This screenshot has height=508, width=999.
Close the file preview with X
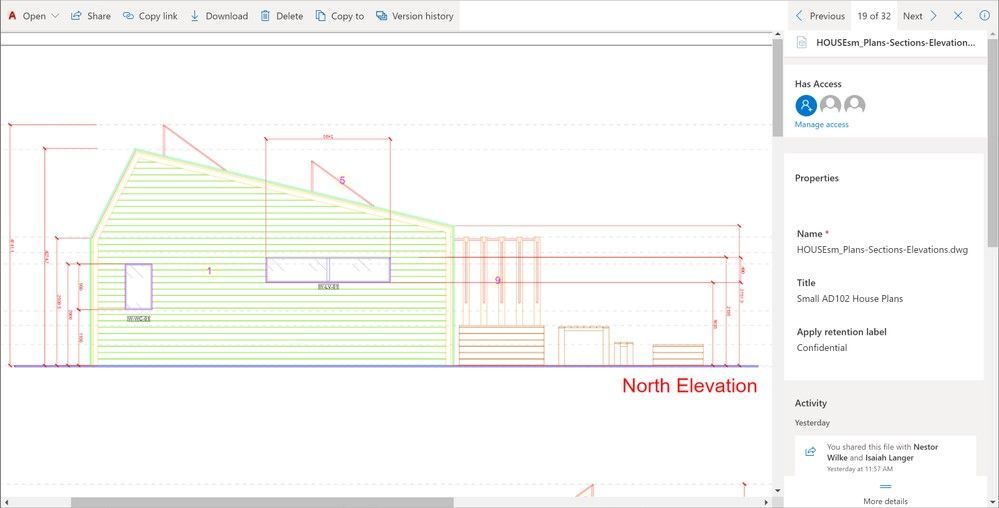click(x=958, y=16)
